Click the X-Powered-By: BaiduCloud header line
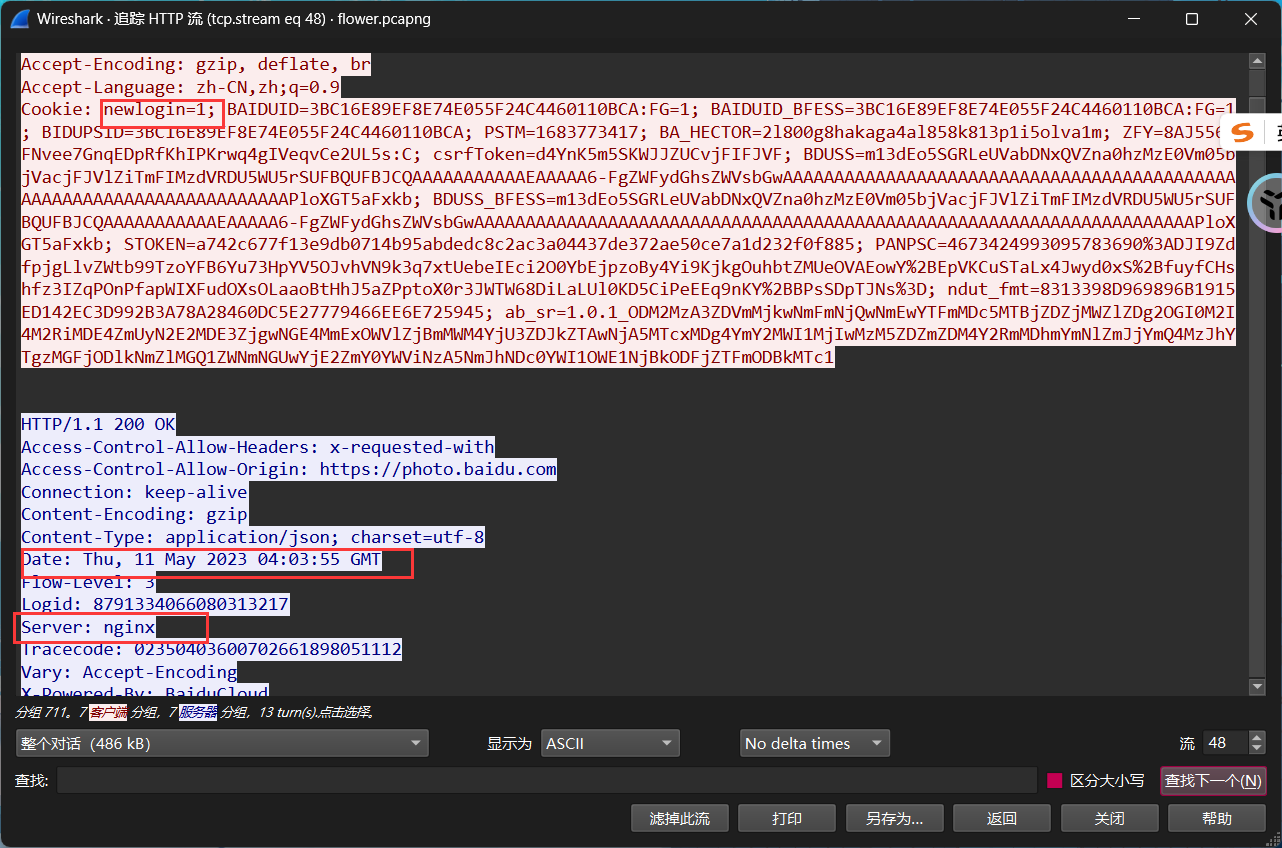This screenshot has width=1282, height=848. tap(145, 690)
